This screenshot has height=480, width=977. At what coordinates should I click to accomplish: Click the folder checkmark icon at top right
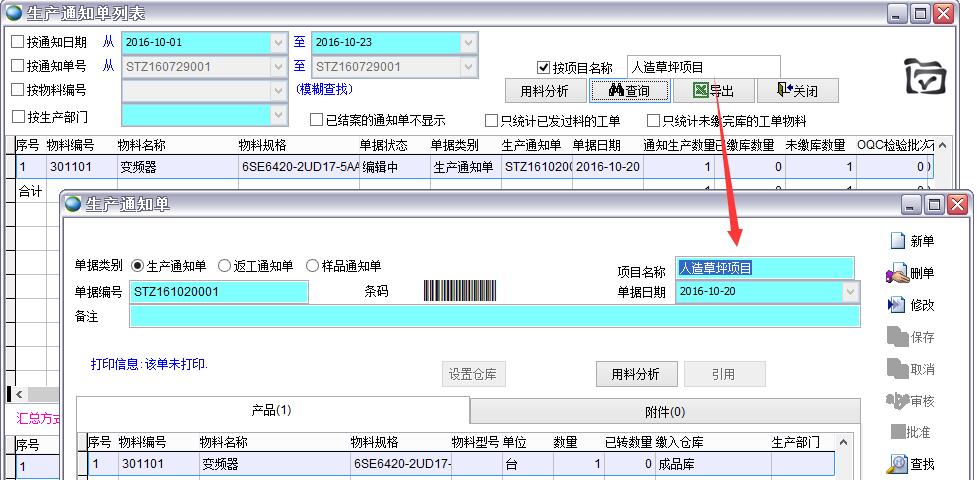924,76
